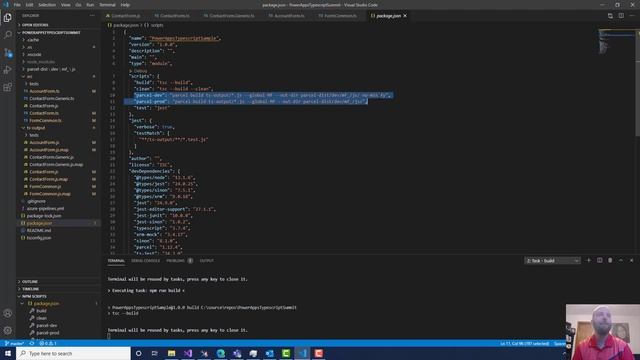Open editor more actions ellipsis
Image resolution: width=640 pixels, height=360 pixels.
point(632,16)
